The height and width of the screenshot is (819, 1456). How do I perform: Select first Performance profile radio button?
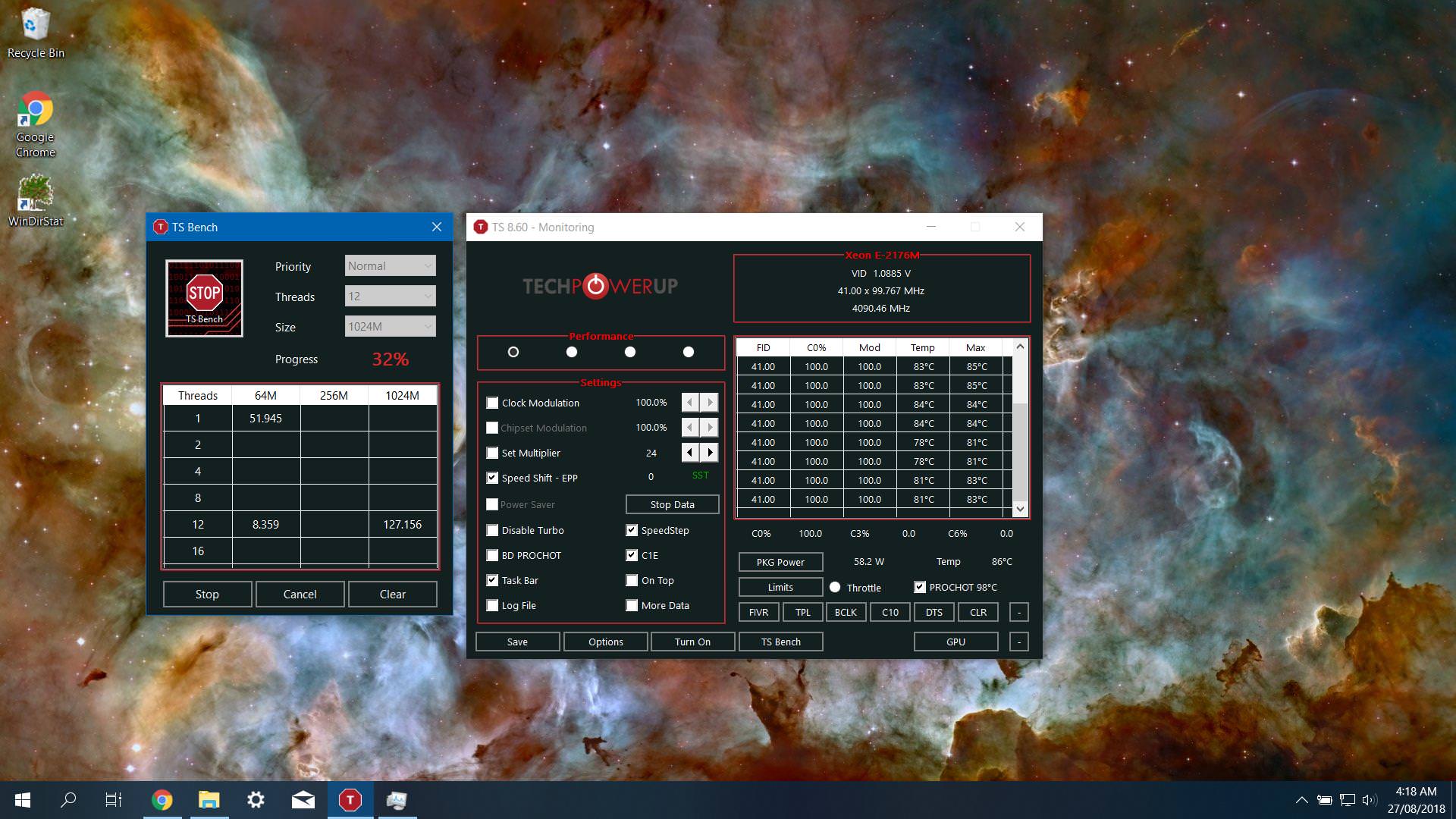pos(513,352)
